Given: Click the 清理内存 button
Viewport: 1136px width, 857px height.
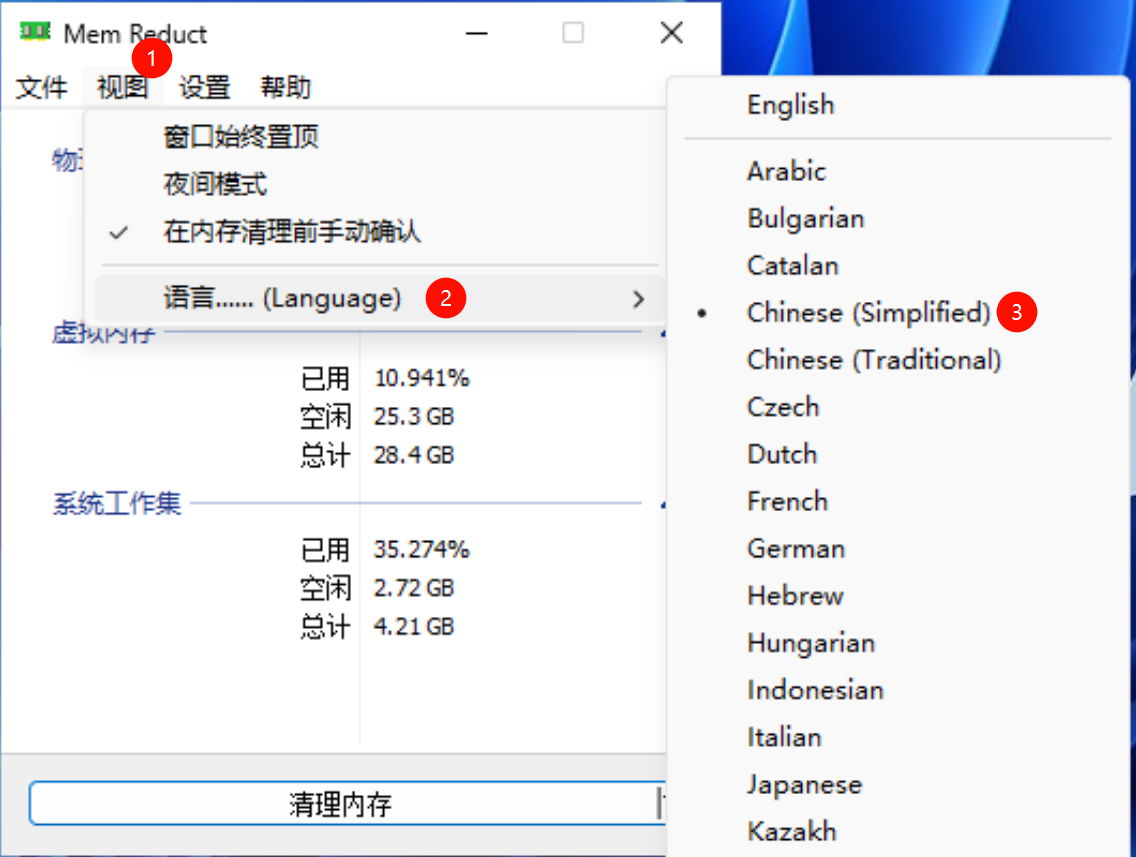Looking at the screenshot, I should coord(340,804).
